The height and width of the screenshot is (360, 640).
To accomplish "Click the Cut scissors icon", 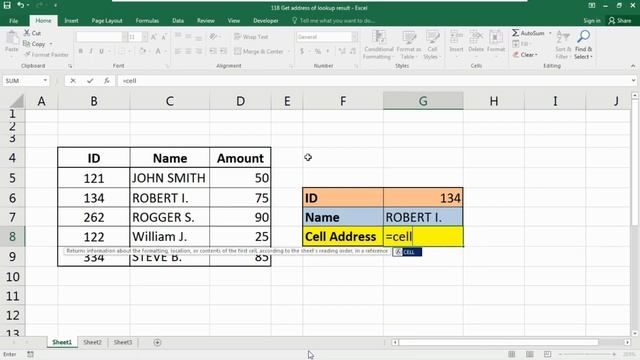I will point(27,33).
